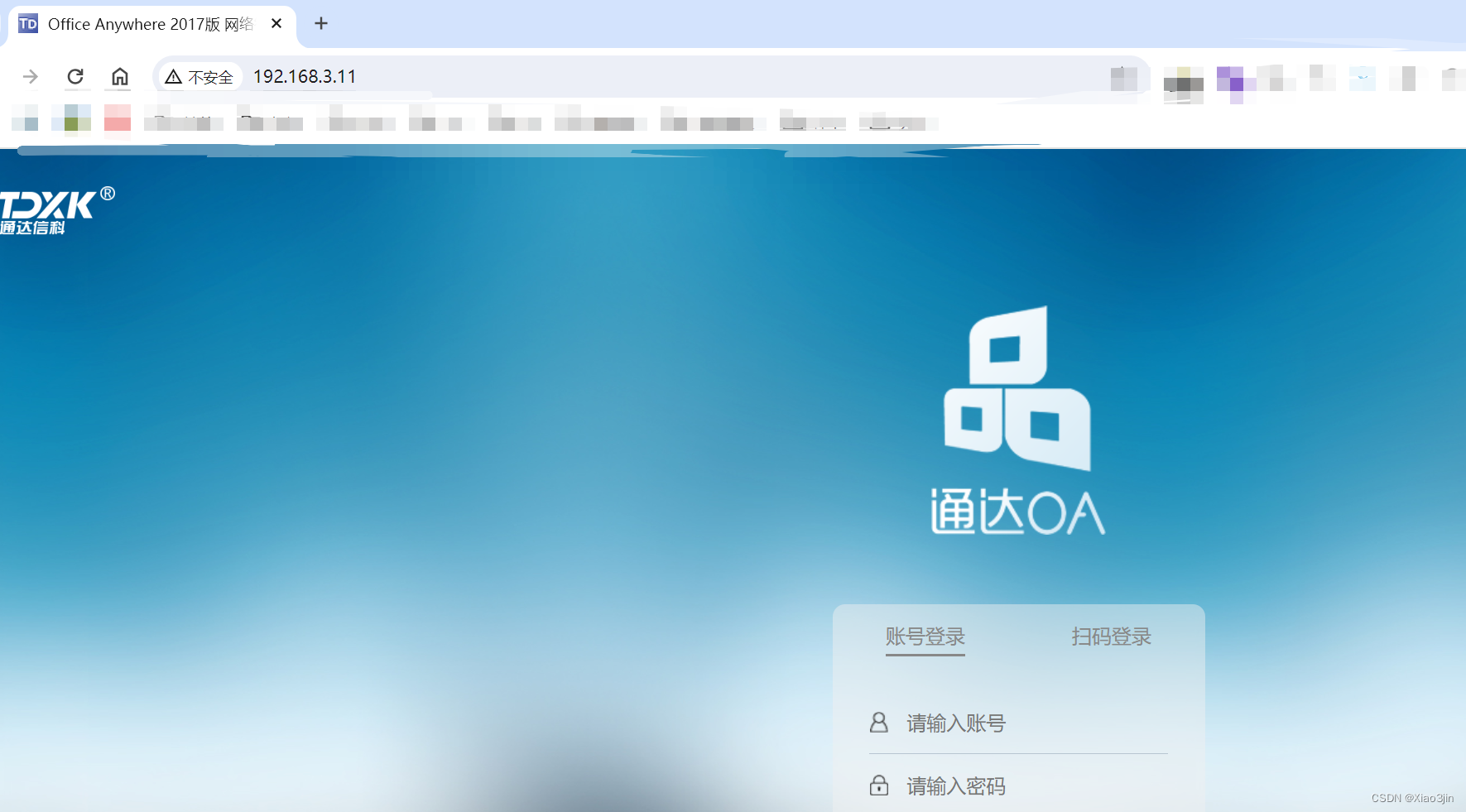Viewport: 1466px width, 812px height.
Task: Click the user icon beside 请输入账号
Action: (878, 723)
